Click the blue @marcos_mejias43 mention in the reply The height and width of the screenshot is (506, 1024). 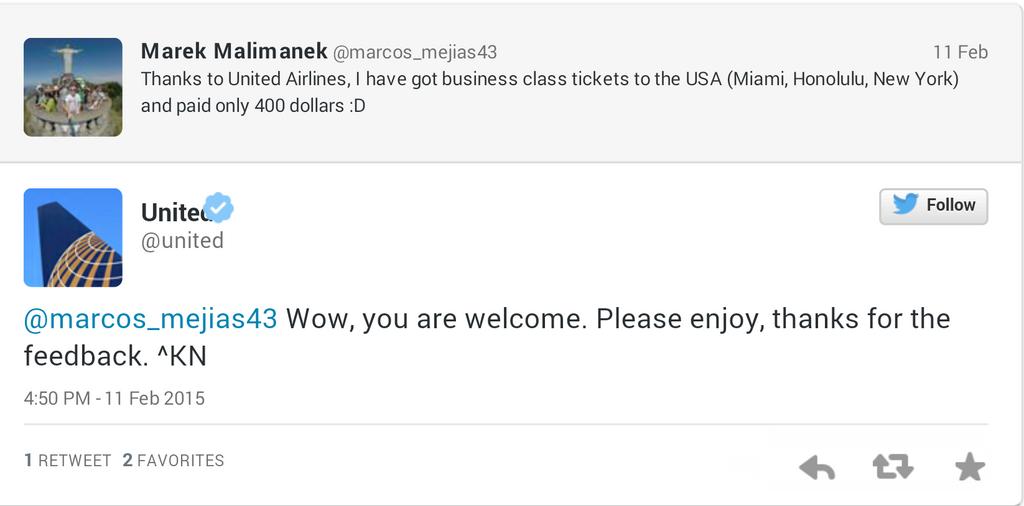coord(150,319)
